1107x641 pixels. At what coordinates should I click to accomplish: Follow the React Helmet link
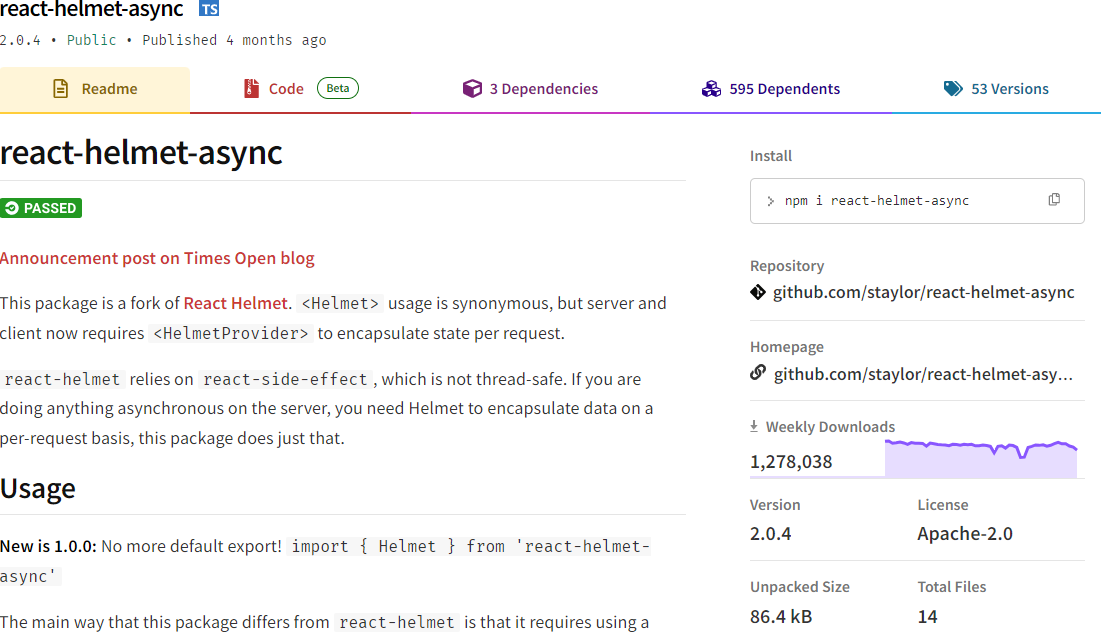click(x=235, y=302)
